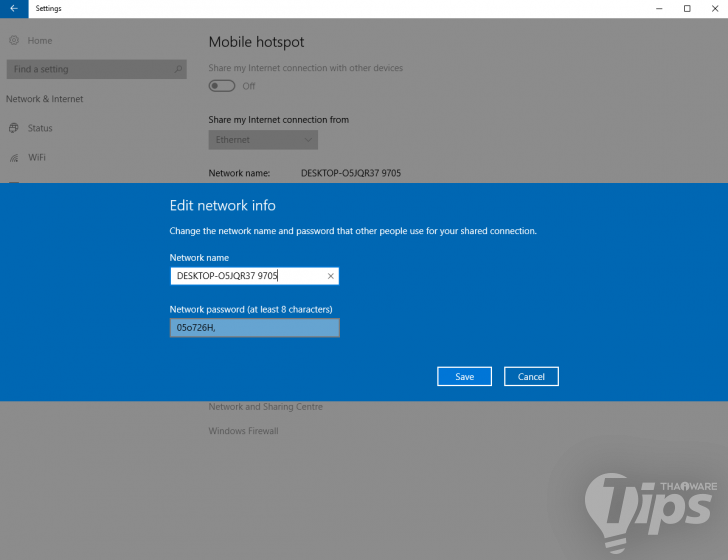Edit the Network name text field
The height and width of the screenshot is (560, 728).
click(x=254, y=276)
